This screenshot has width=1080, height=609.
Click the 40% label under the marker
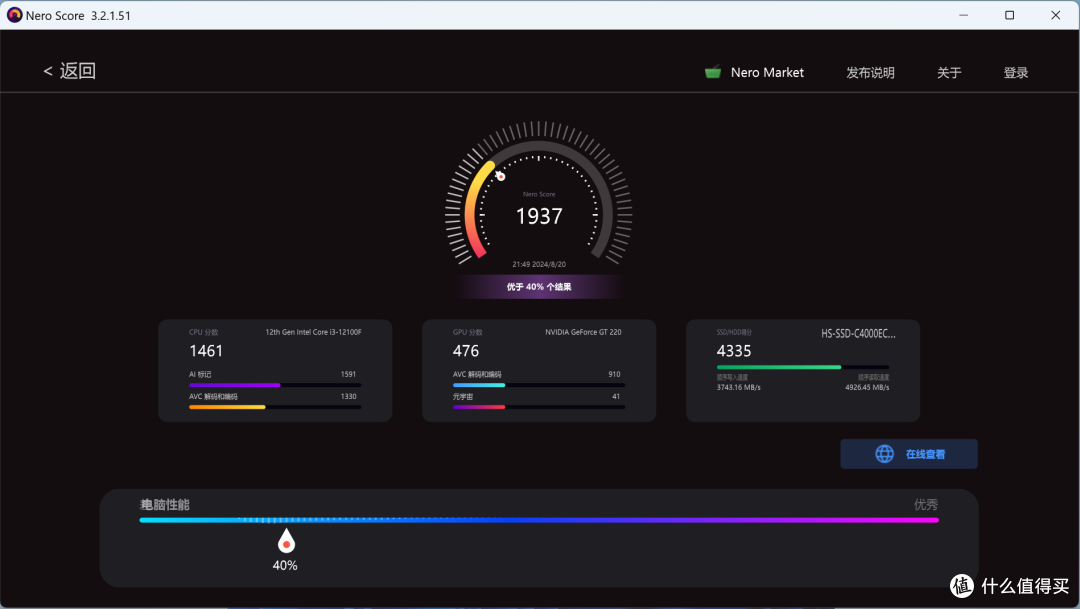point(285,566)
